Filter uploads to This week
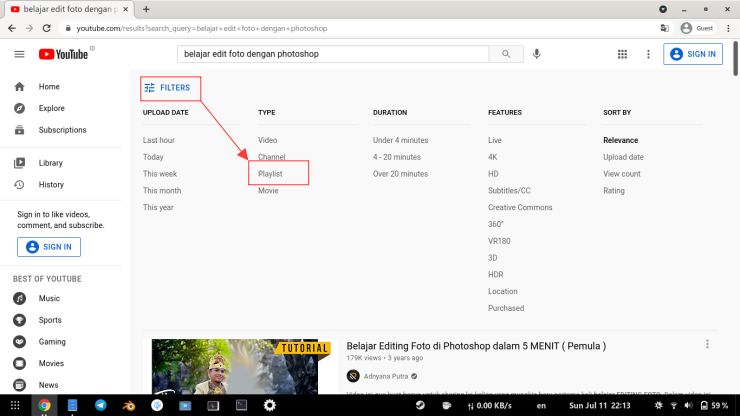Screen dimensions: 740x416 [160, 174]
